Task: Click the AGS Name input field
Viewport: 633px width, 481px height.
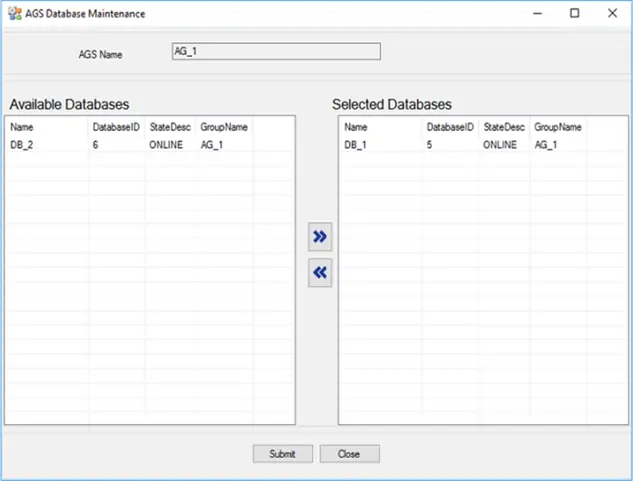Action: (276, 51)
